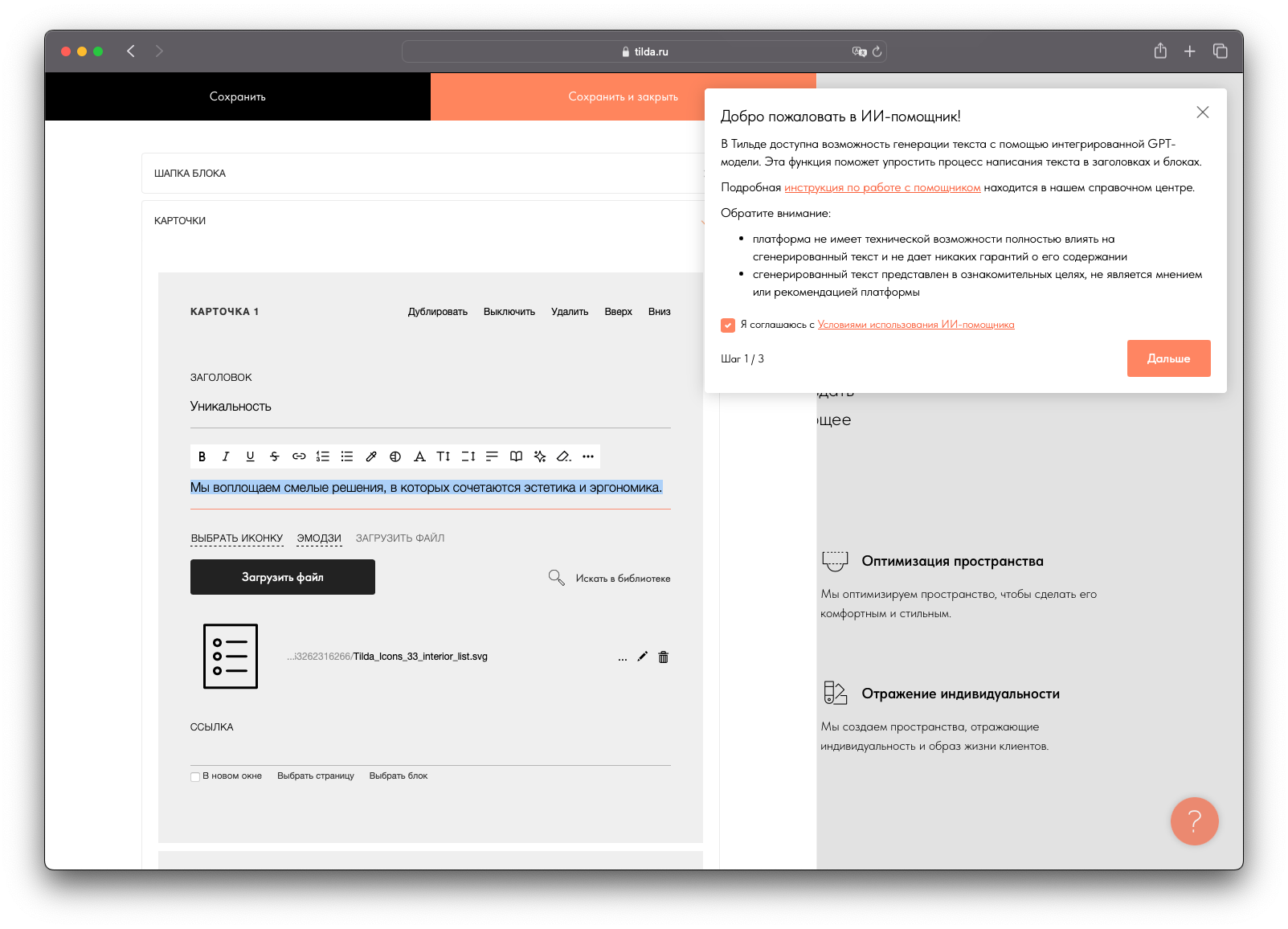Select the 'ЗАГРУЗИТЬ ФАЙЛ' tab
Screen dimensions: 1288x929
click(400, 538)
